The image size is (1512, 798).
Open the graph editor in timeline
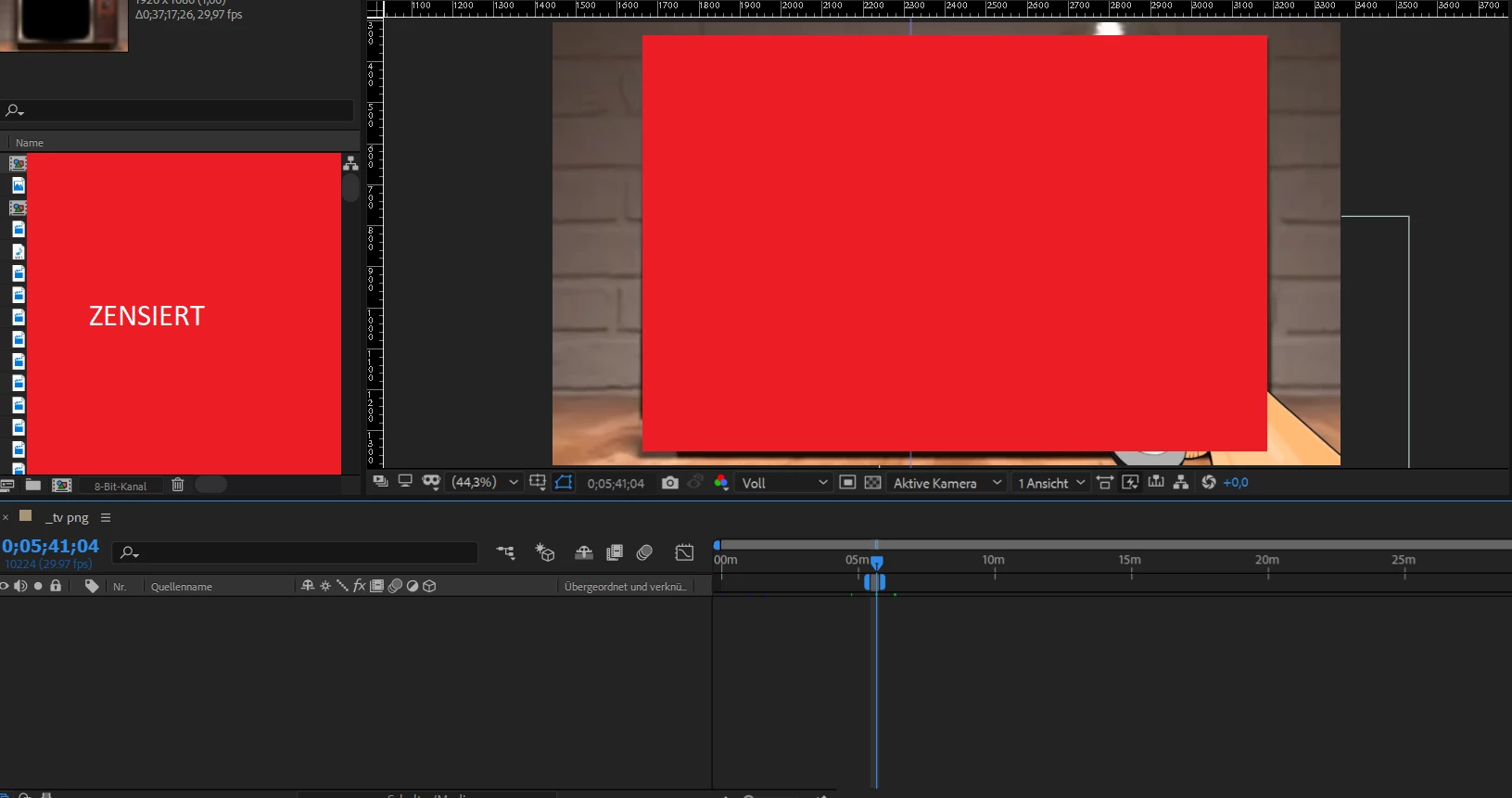684,552
